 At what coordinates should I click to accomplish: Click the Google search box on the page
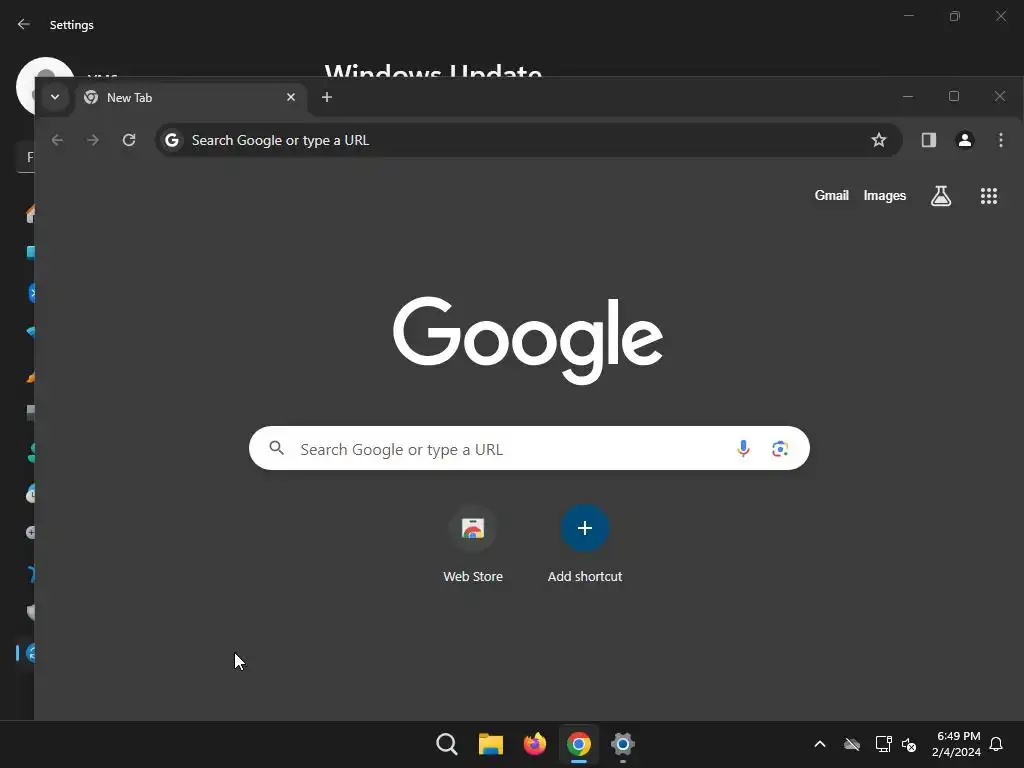pyautogui.click(x=529, y=449)
